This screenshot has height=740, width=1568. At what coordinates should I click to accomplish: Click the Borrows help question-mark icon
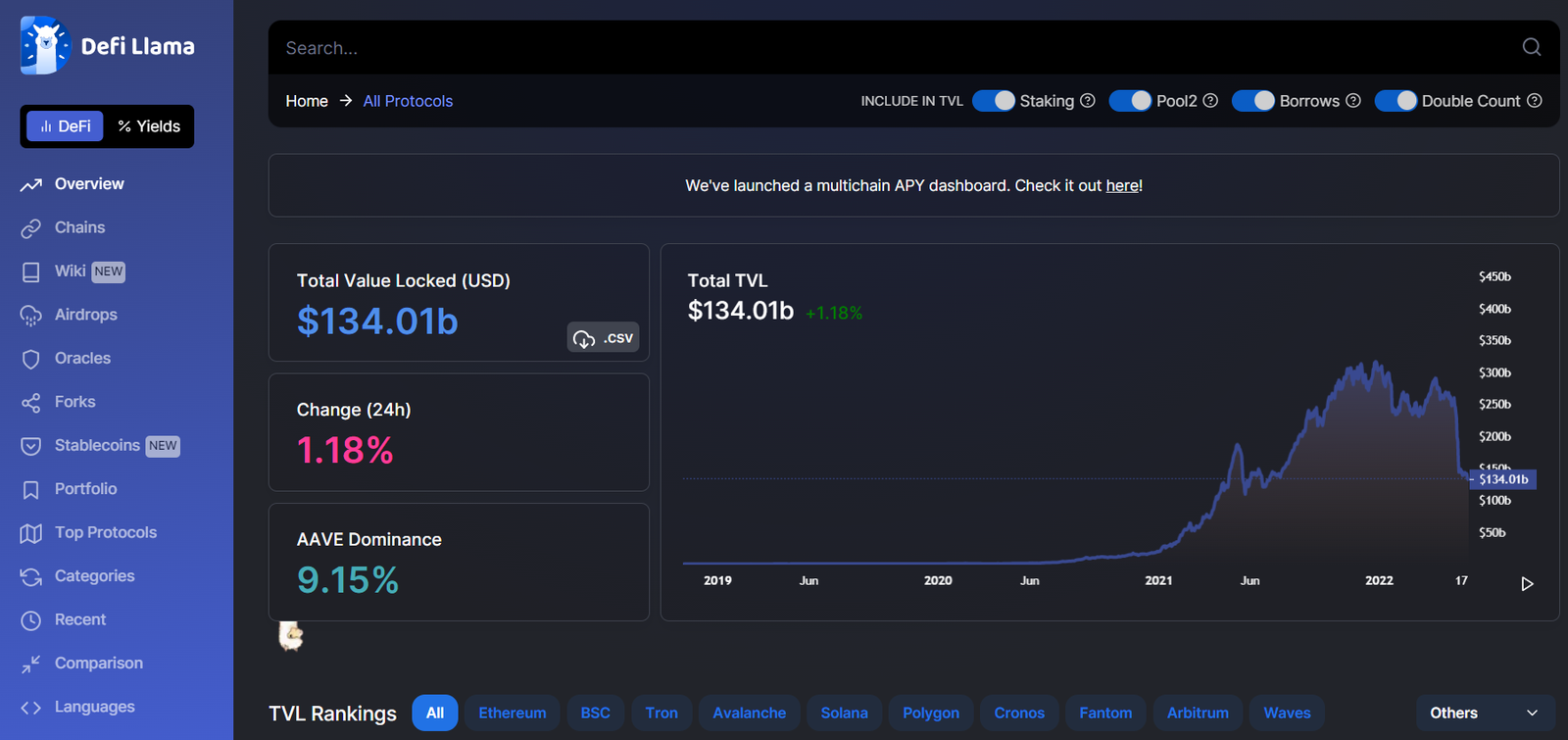(1353, 101)
